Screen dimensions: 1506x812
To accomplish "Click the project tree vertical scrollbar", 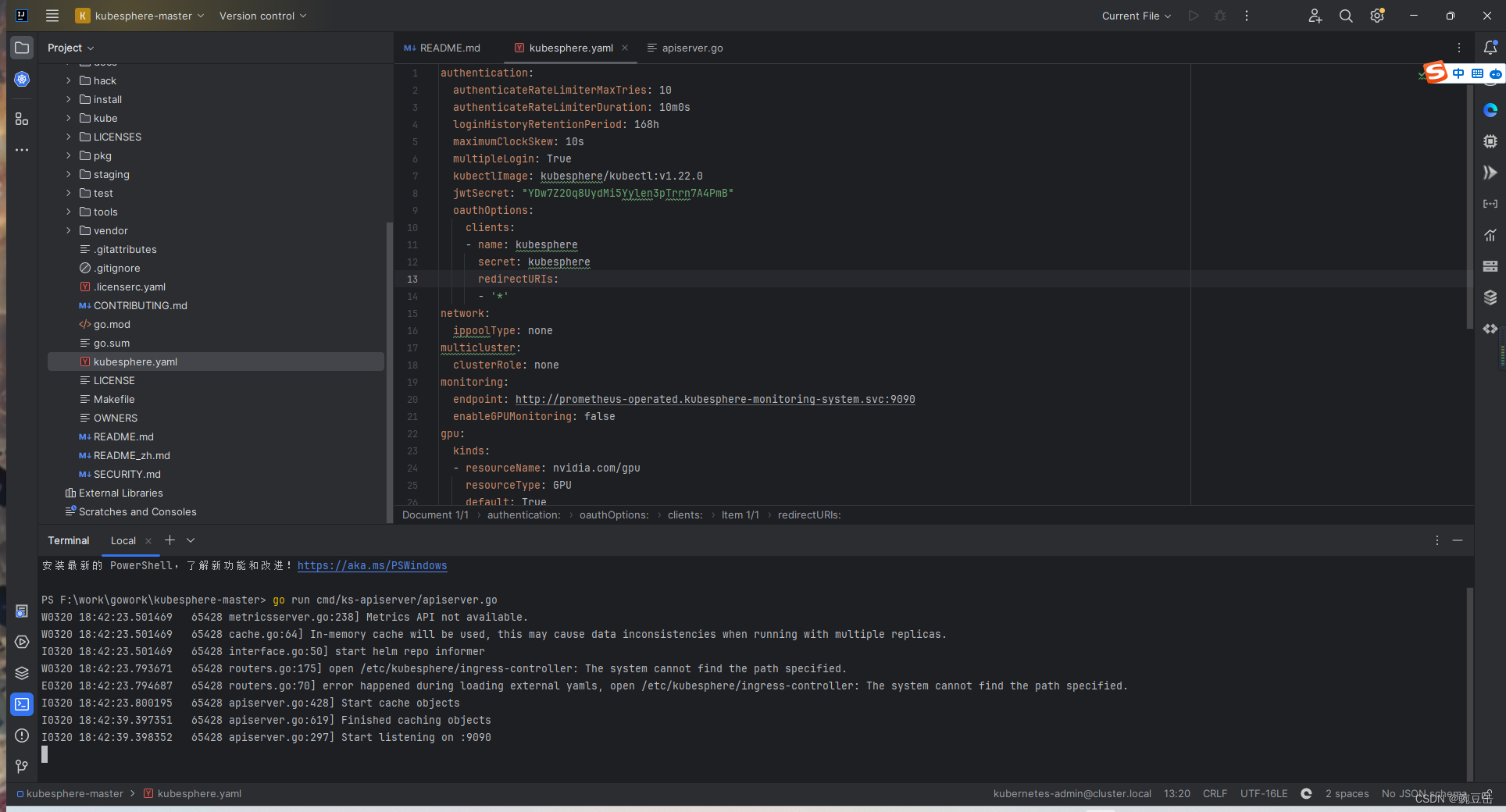I will click(x=389, y=371).
